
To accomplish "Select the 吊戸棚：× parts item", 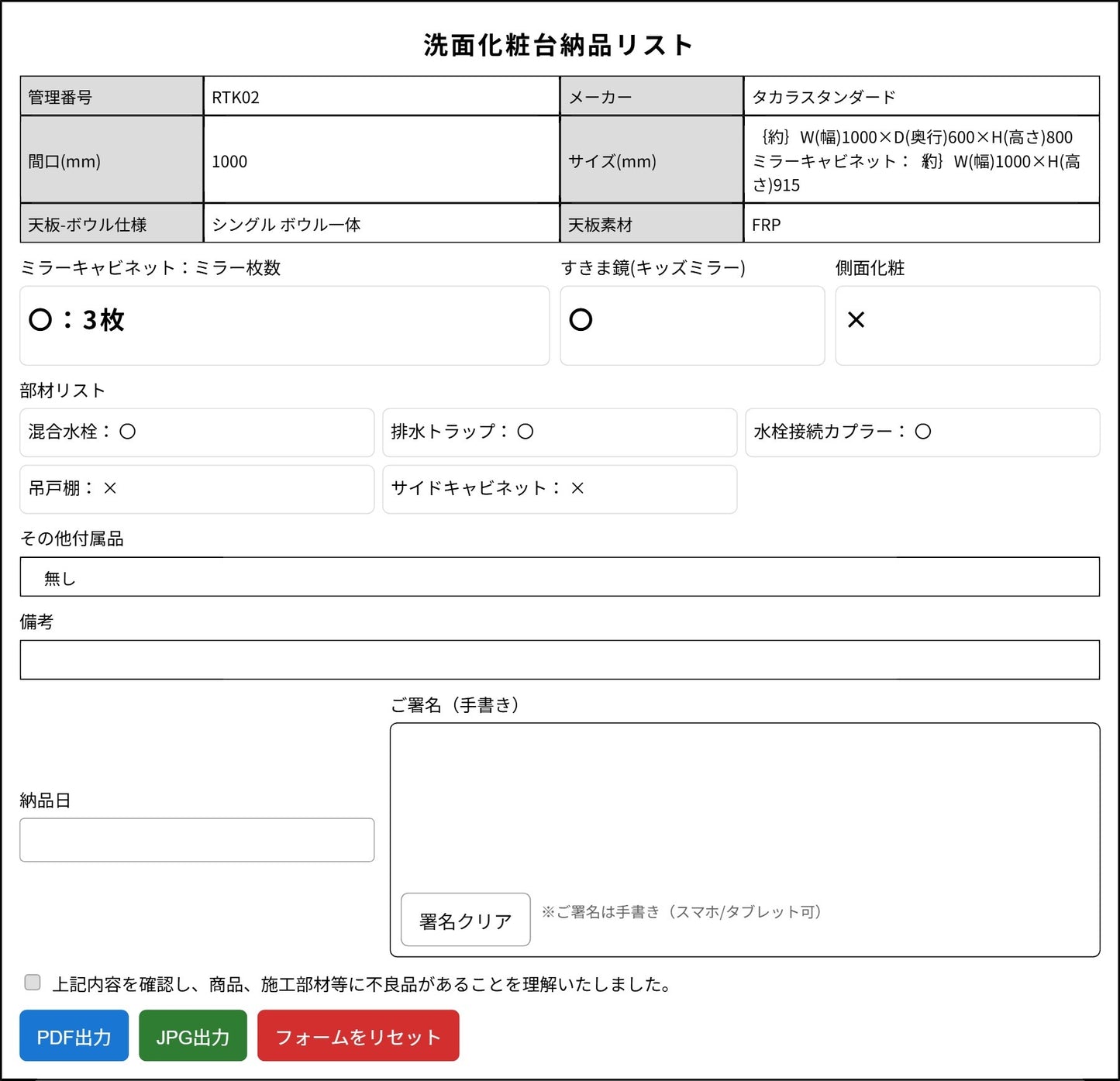I will [x=196, y=489].
